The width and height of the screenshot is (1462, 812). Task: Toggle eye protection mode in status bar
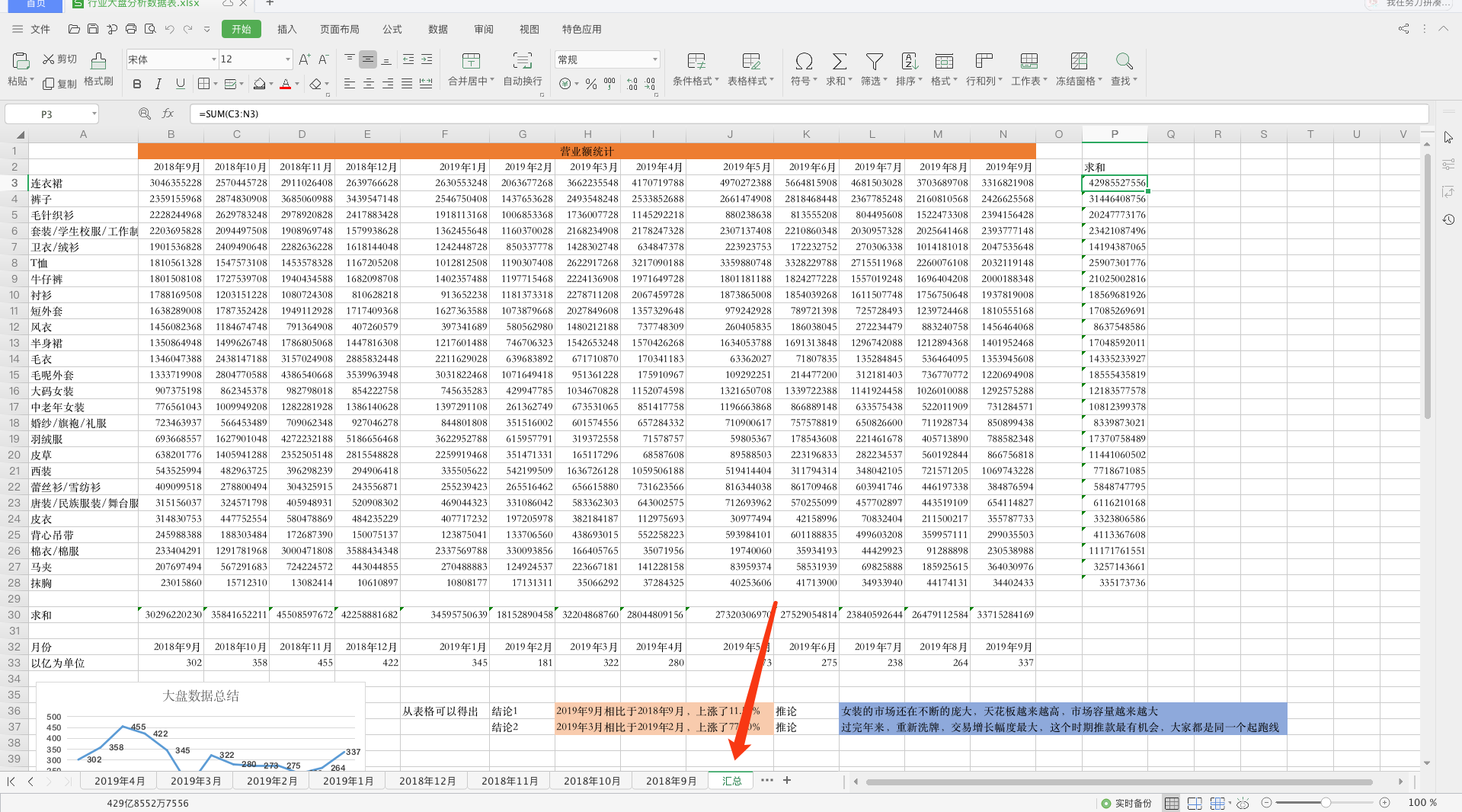(1243, 803)
